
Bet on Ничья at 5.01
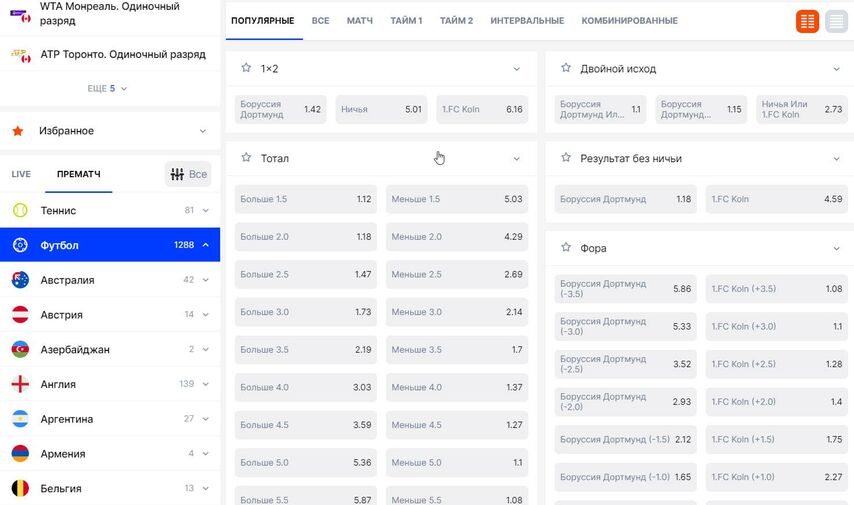click(381, 109)
